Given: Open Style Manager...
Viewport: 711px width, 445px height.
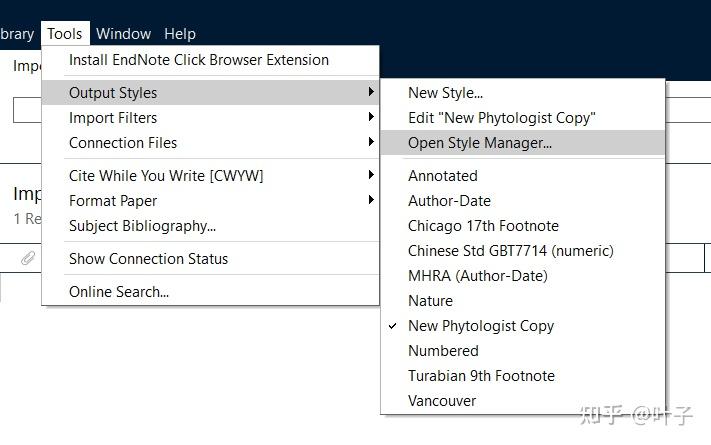Looking at the screenshot, I should (523, 143).
